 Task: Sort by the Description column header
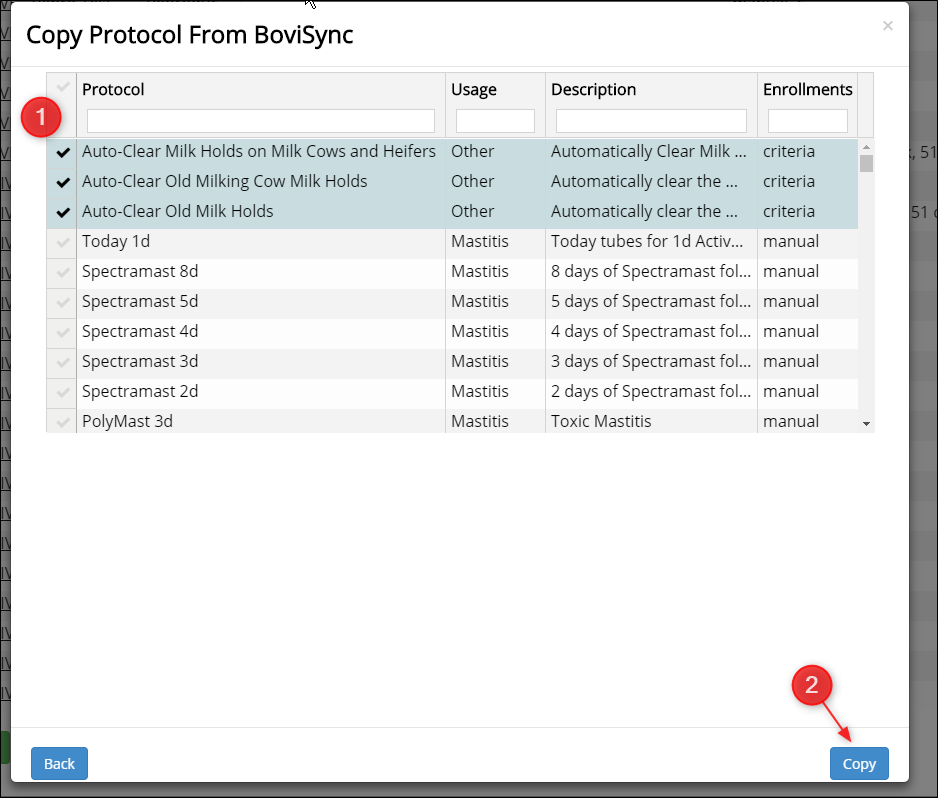(x=593, y=89)
